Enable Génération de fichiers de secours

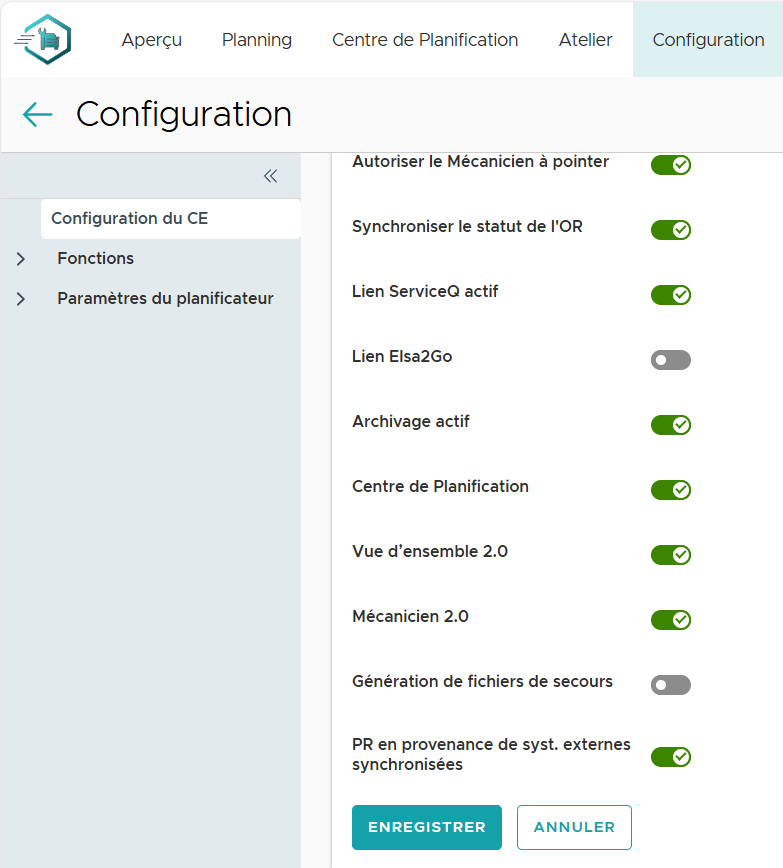coord(670,685)
